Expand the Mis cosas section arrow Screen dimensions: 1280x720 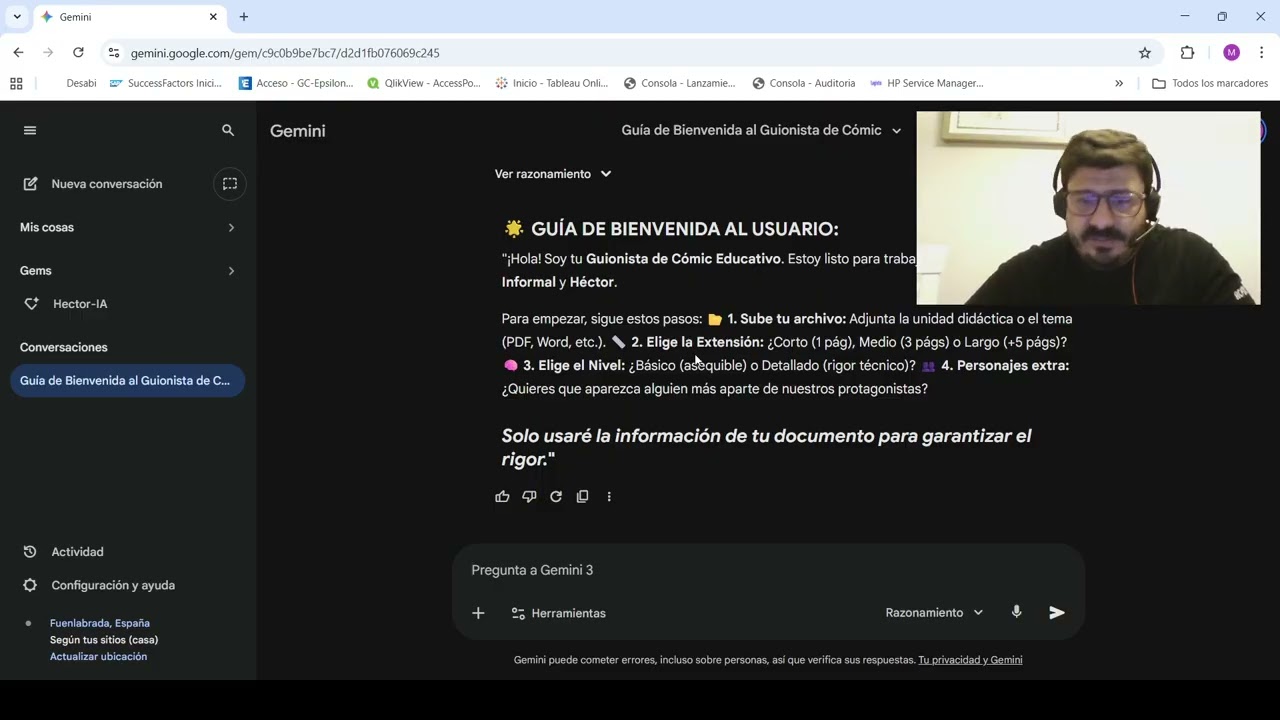point(231,228)
